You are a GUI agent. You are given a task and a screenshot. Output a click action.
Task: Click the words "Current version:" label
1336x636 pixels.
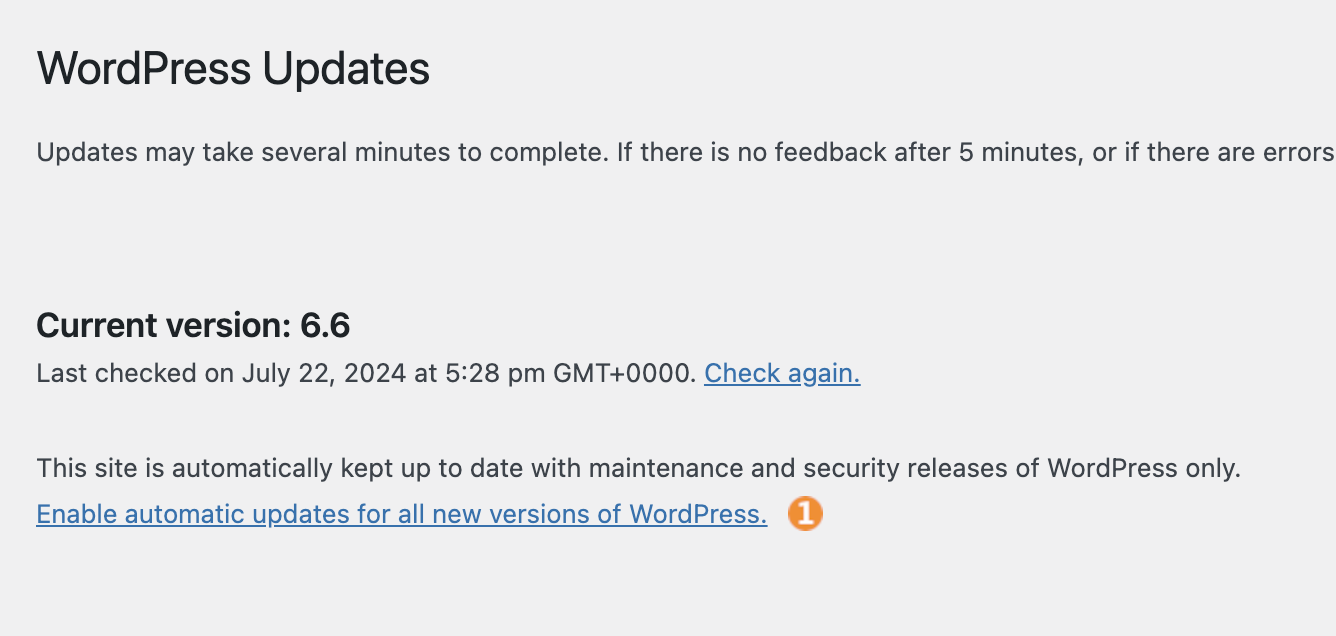162,326
